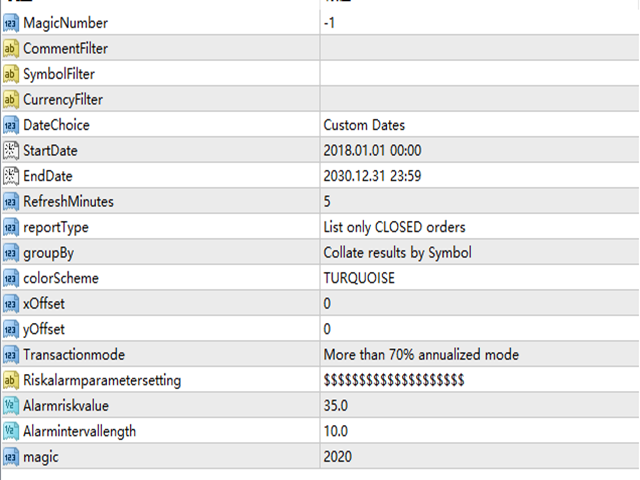The image size is (640, 480).
Task: Select the StartDate value 2018.01.01 00:00
Action: point(480,151)
